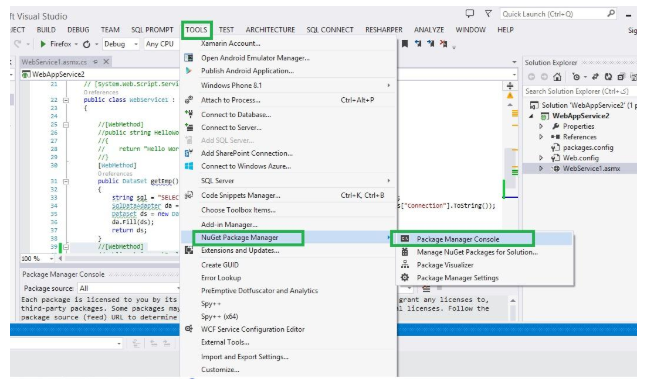647x379 pixels.
Task: Expand the Web.config node
Action: tap(541, 158)
